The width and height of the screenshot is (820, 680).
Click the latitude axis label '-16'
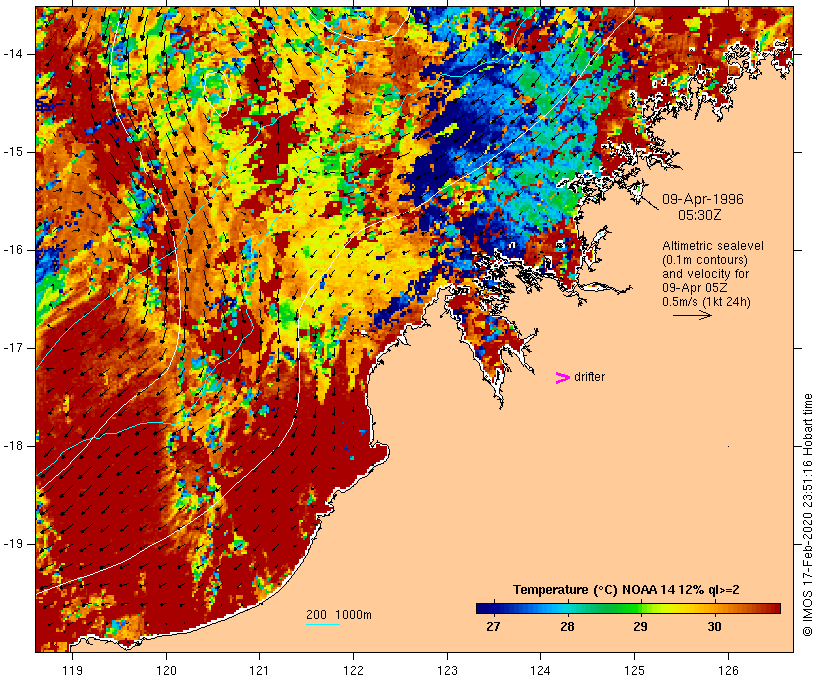13,250
